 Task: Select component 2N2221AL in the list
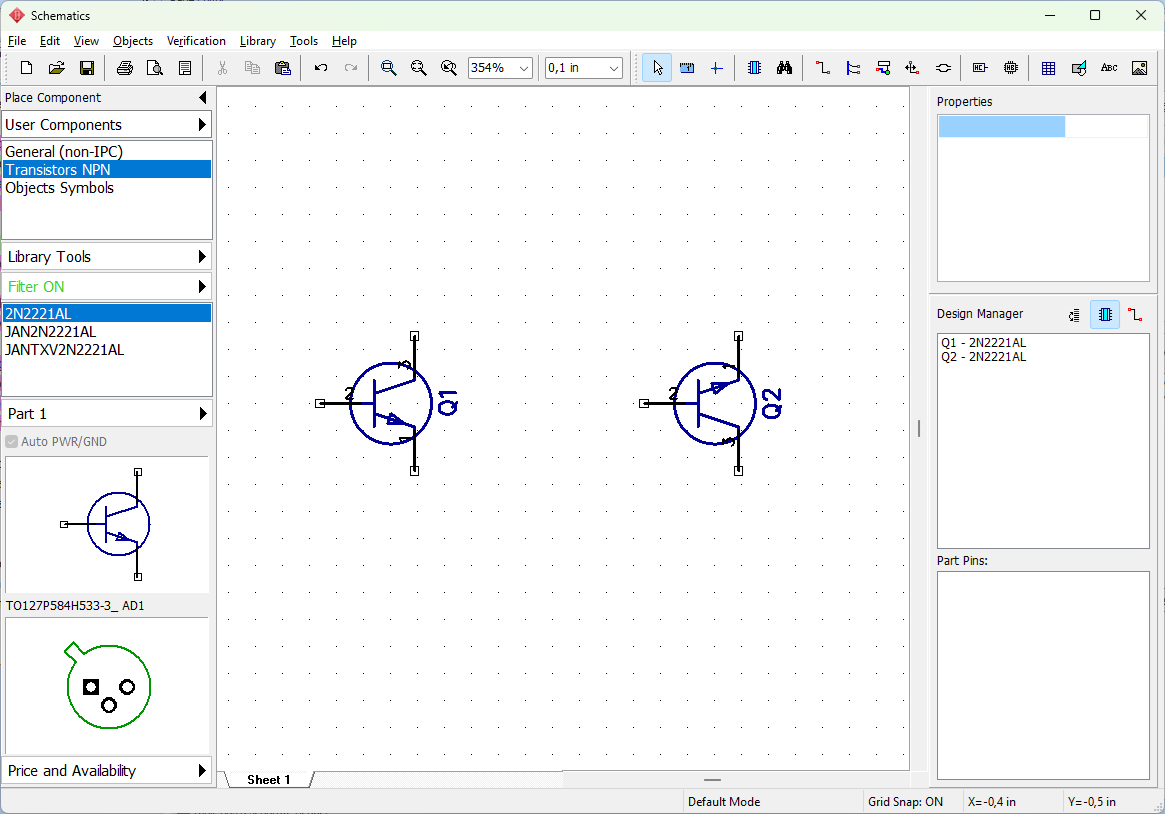(x=107, y=313)
